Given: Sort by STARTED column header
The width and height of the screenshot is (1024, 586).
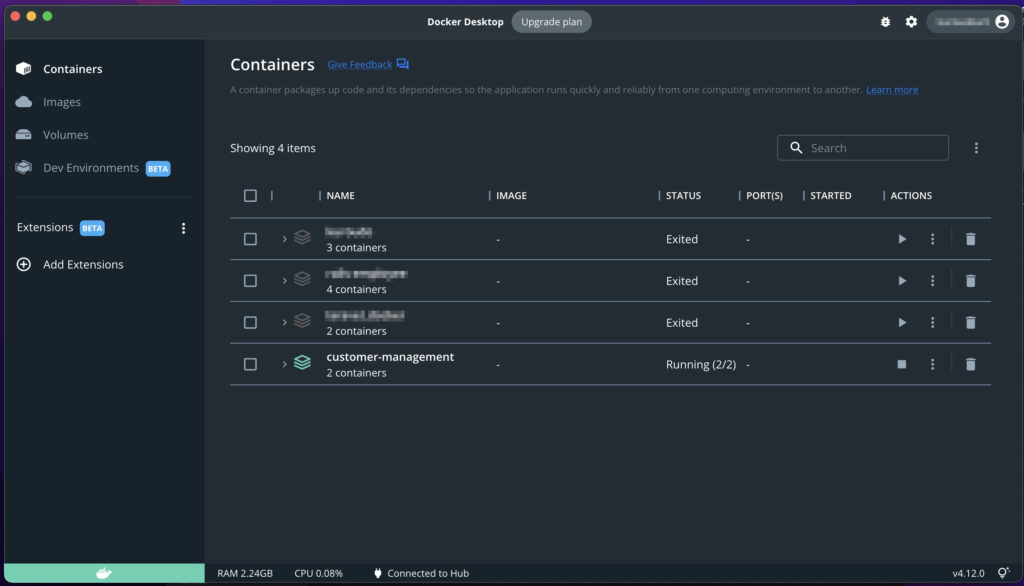Looking at the screenshot, I should pyautogui.click(x=830, y=195).
